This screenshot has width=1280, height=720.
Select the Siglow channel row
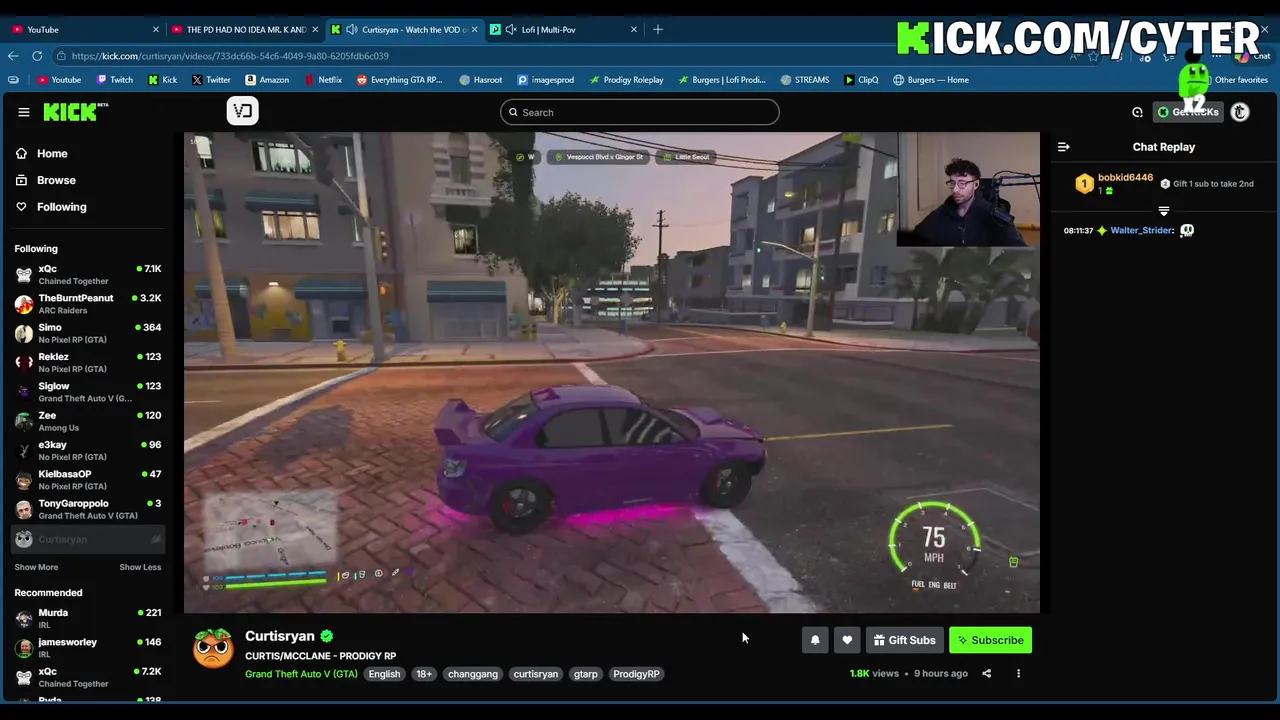point(87,392)
